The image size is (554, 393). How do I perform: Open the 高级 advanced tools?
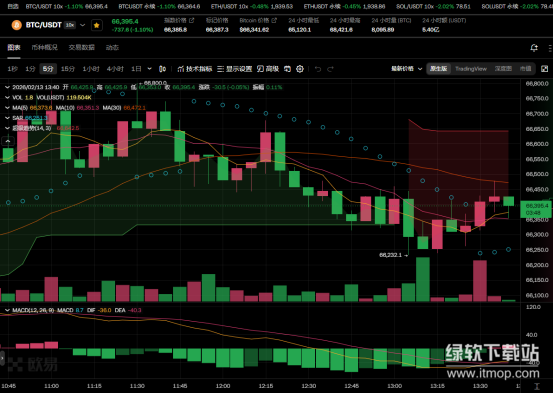tap(268, 69)
